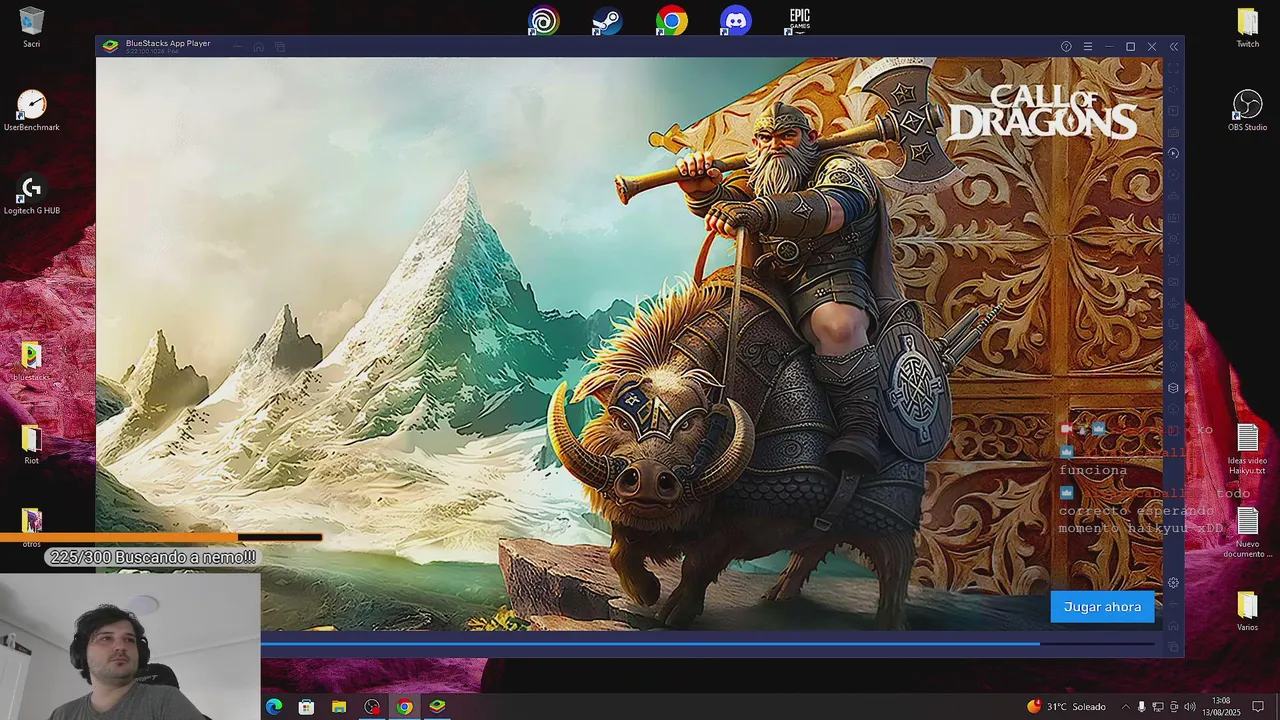Open BlueStacks multi-instance manager layers icon
This screenshot has height=720, width=1280.
[1174, 388]
